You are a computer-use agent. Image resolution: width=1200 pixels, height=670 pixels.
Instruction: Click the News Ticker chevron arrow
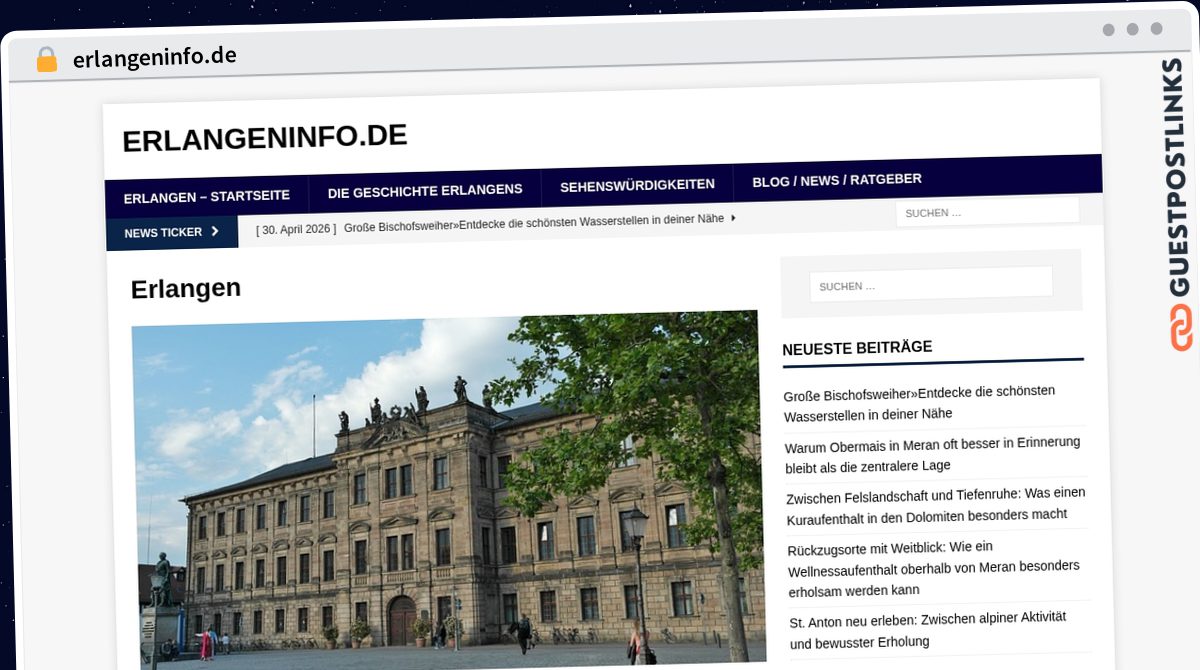click(215, 231)
